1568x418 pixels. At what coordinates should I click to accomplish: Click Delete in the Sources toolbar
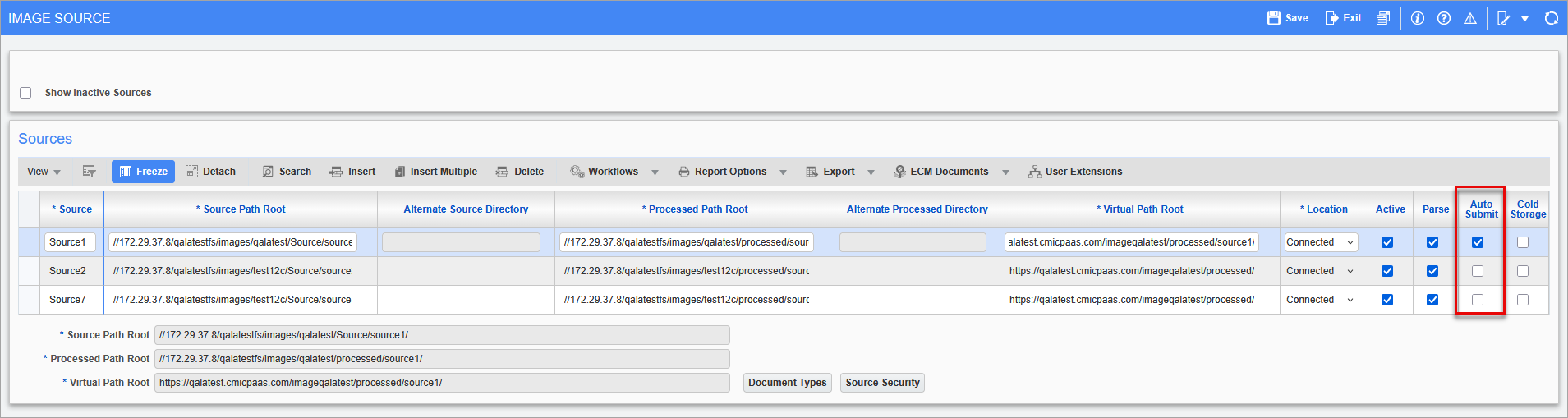point(520,172)
